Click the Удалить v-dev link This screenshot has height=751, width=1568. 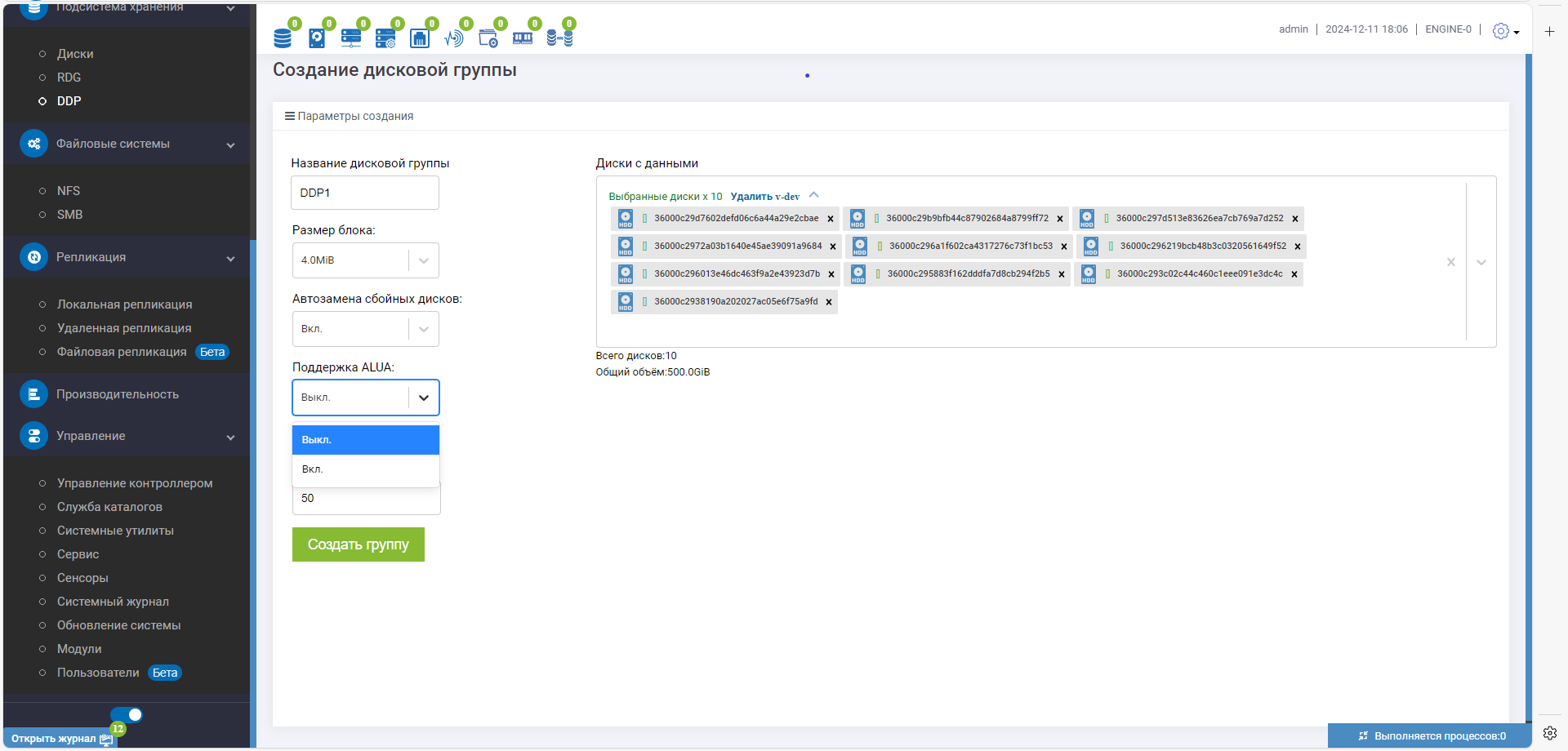pos(765,197)
